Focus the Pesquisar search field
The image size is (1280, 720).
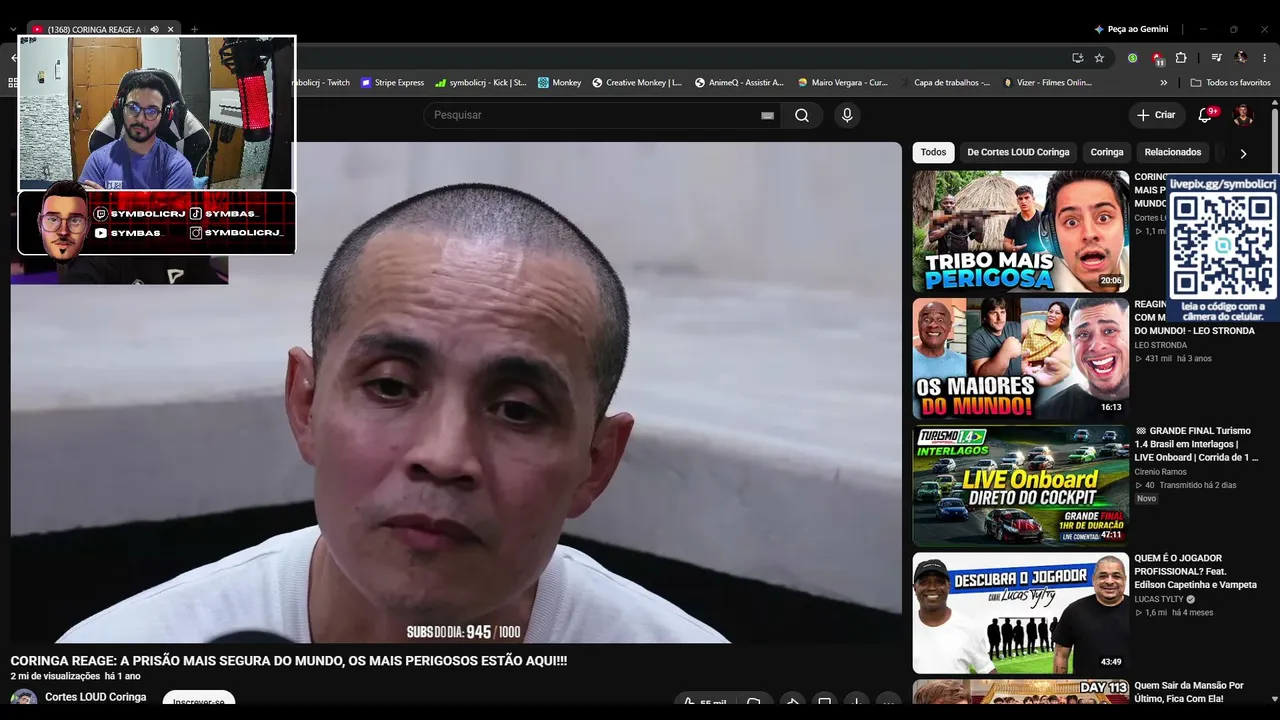[x=600, y=115]
